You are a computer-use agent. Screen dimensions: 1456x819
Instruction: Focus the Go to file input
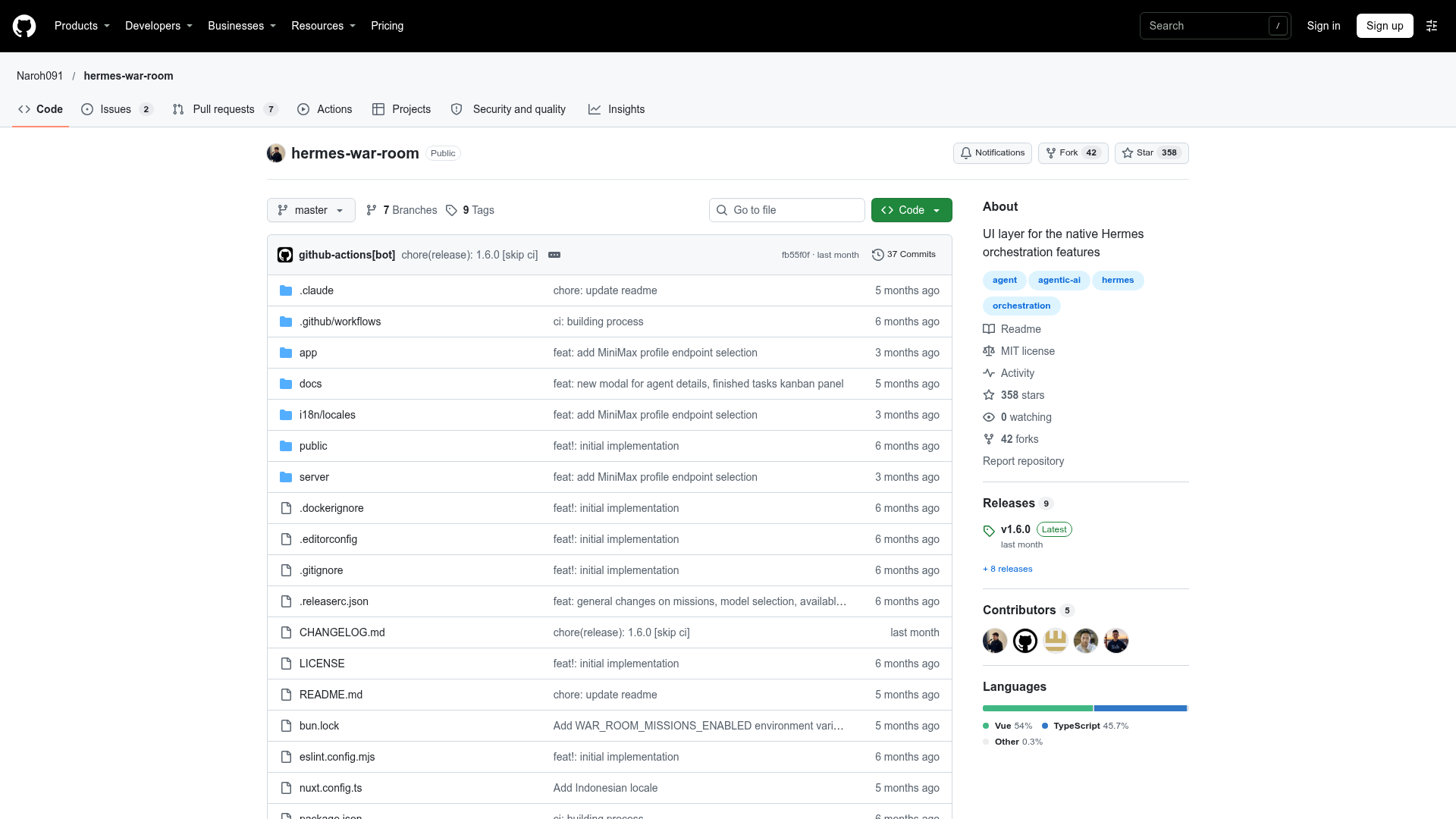tap(787, 210)
